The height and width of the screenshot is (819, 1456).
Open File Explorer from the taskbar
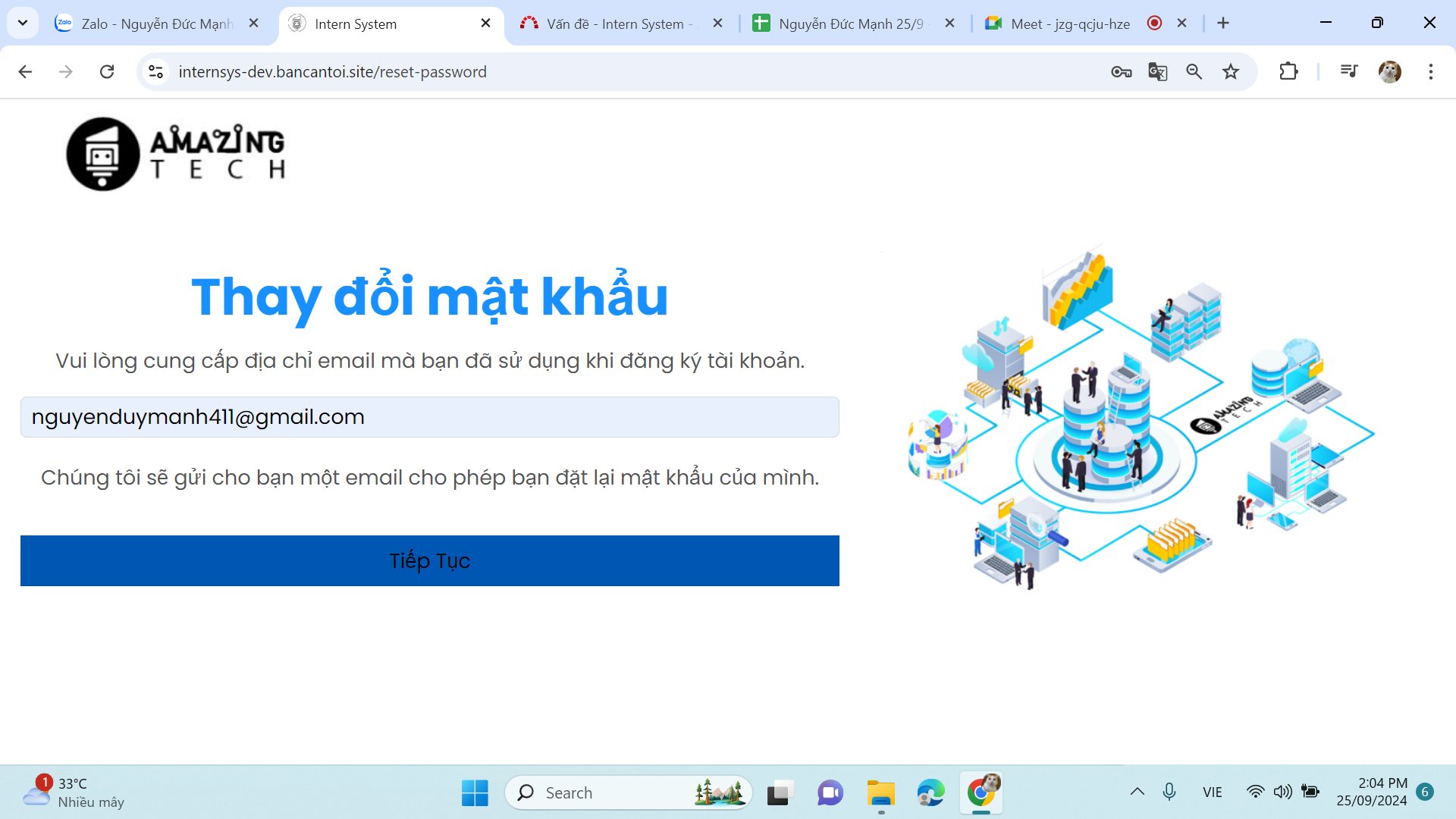[880, 793]
